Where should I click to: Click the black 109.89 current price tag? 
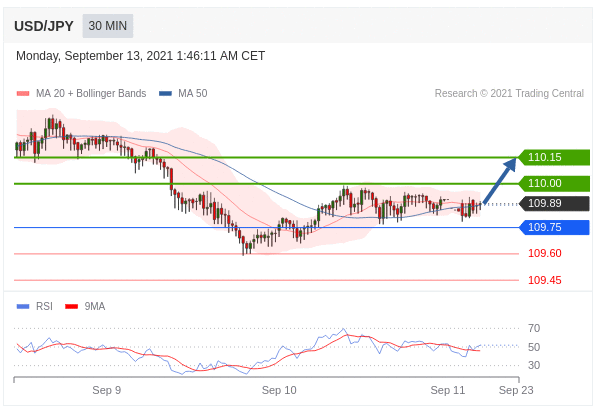[554, 203]
